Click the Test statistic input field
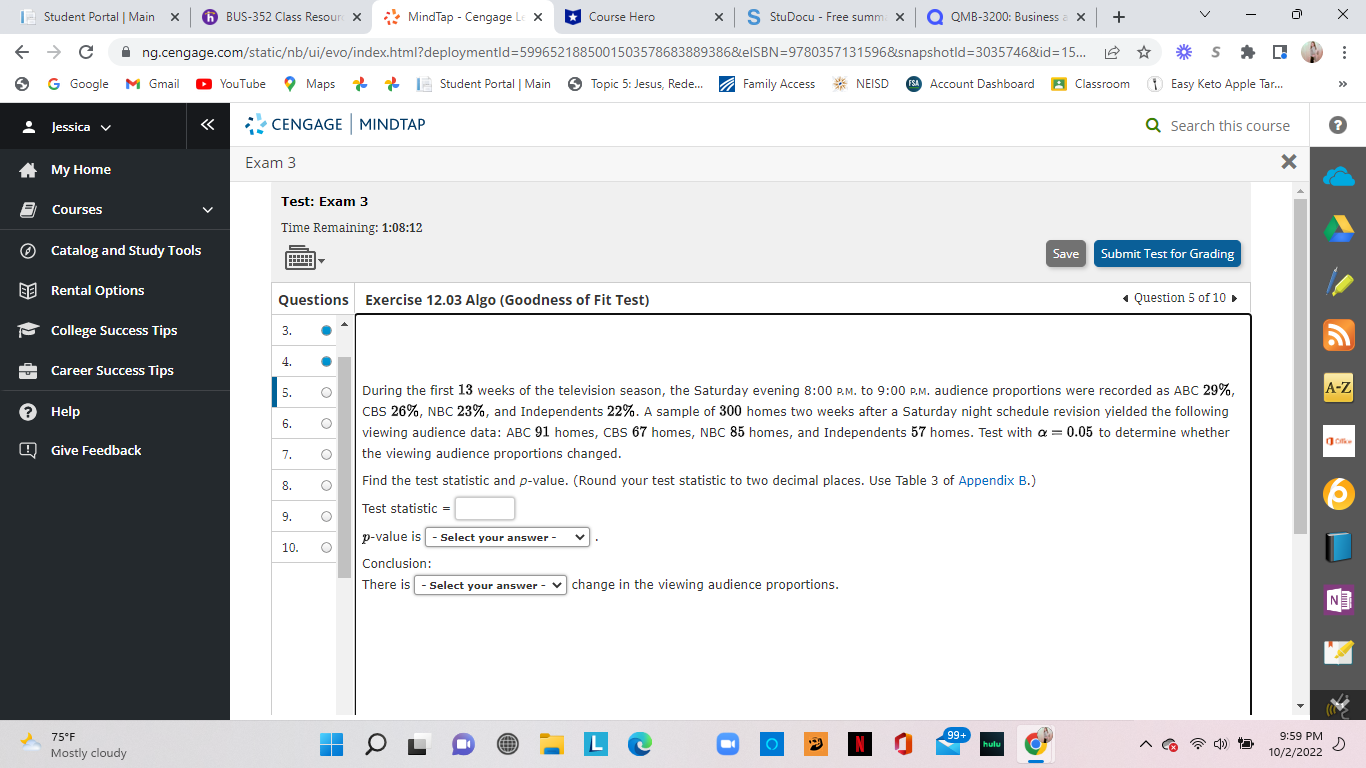Image resolution: width=1366 pixels, height=768 pixels. 484,508
